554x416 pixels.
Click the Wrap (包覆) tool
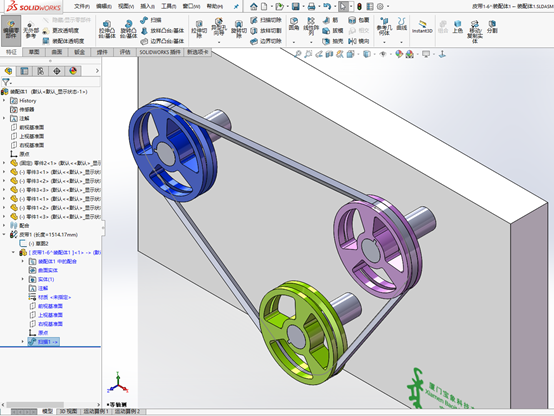pos(359,20)
